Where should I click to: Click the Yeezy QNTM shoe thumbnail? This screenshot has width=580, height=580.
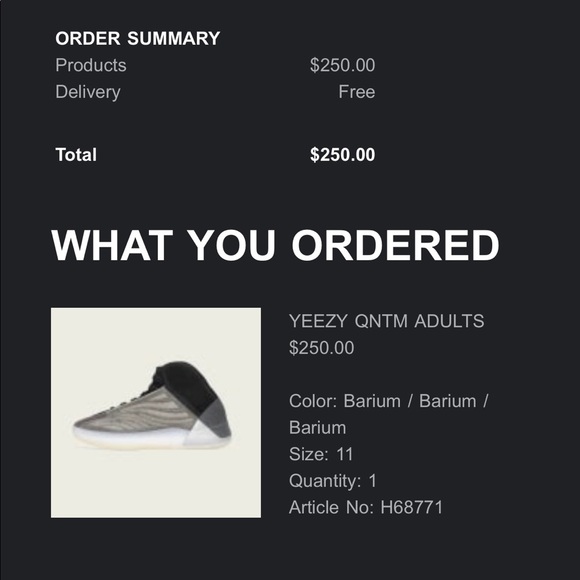click(x=156, y=412)
